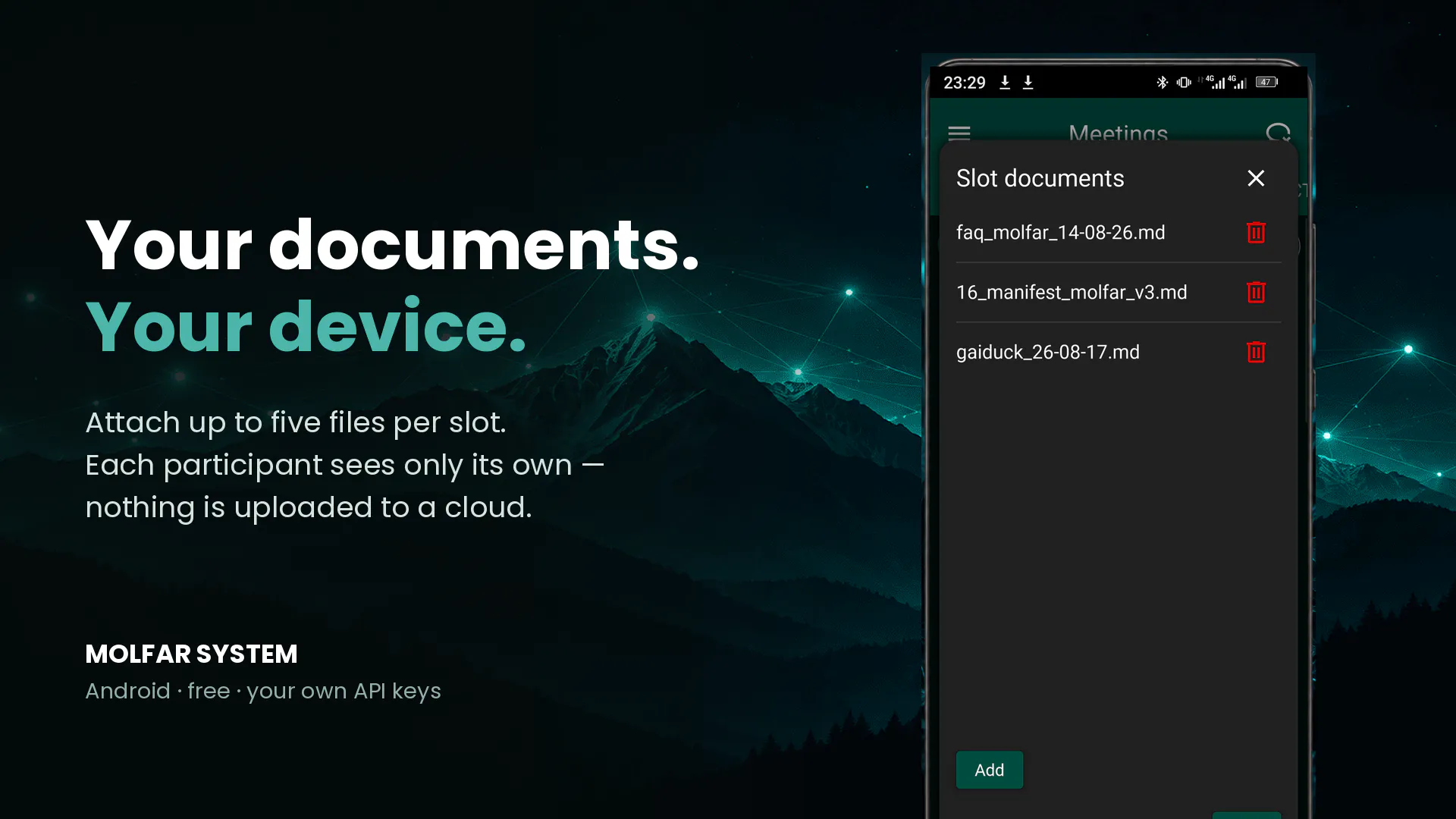Screen dimensions: 1456x819
Task: Select gaiduck_26-08-17.md document name
Action: pyautogui.click(x=1048, y=353)
